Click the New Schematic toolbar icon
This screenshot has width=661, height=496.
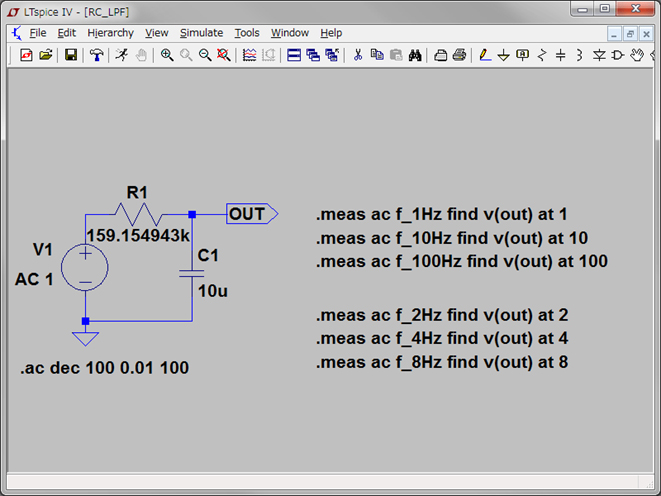coord(27,55)
